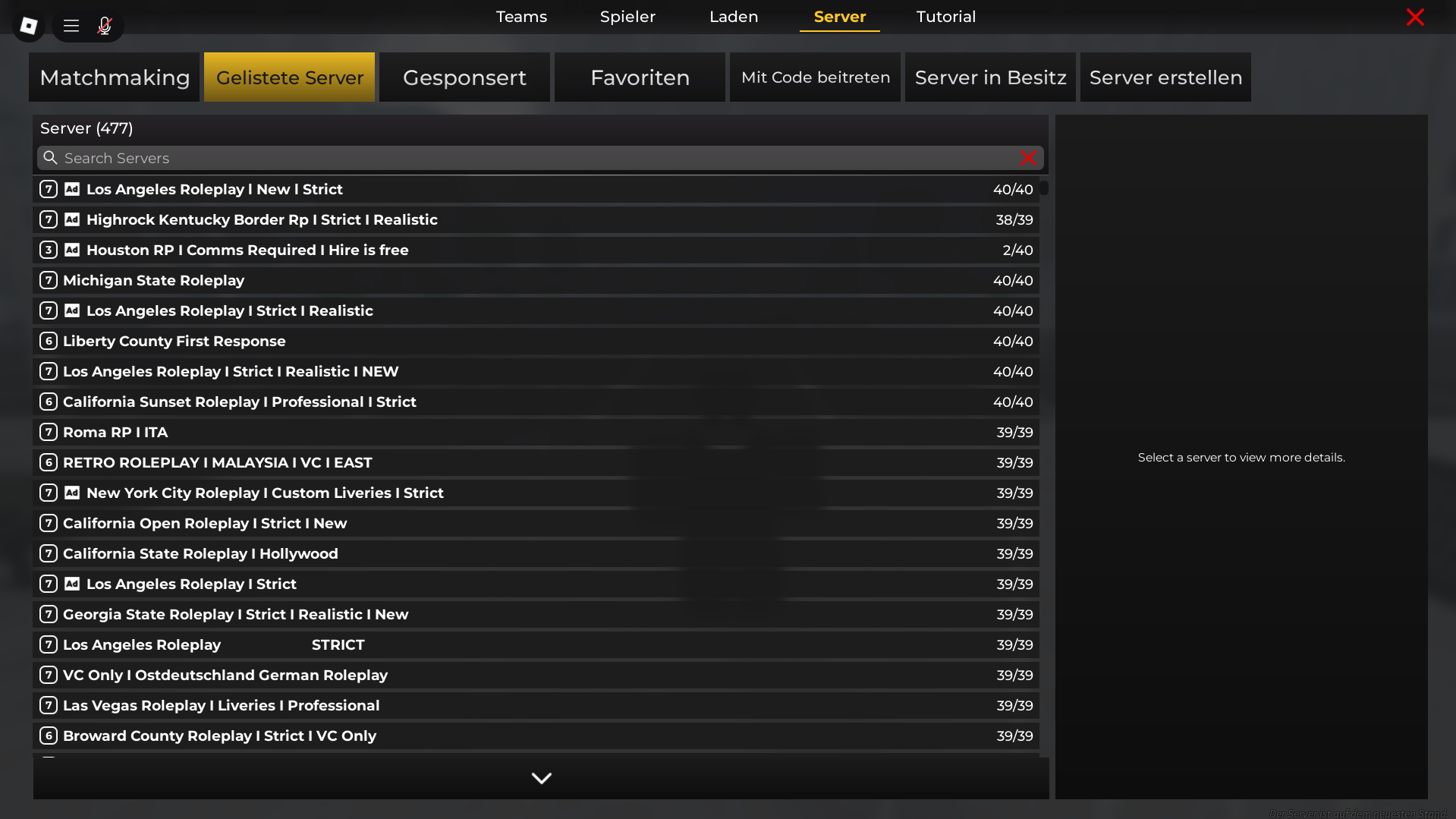The width and height of the screenshot is (1456, 819).
Task: Click the Ad badge on New York City Roleplay
Action: click(x=72, y=493)
